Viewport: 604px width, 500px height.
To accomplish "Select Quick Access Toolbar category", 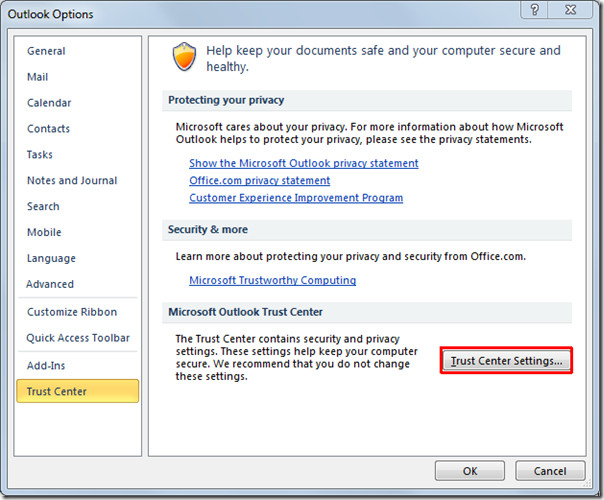I will (78, 338).
